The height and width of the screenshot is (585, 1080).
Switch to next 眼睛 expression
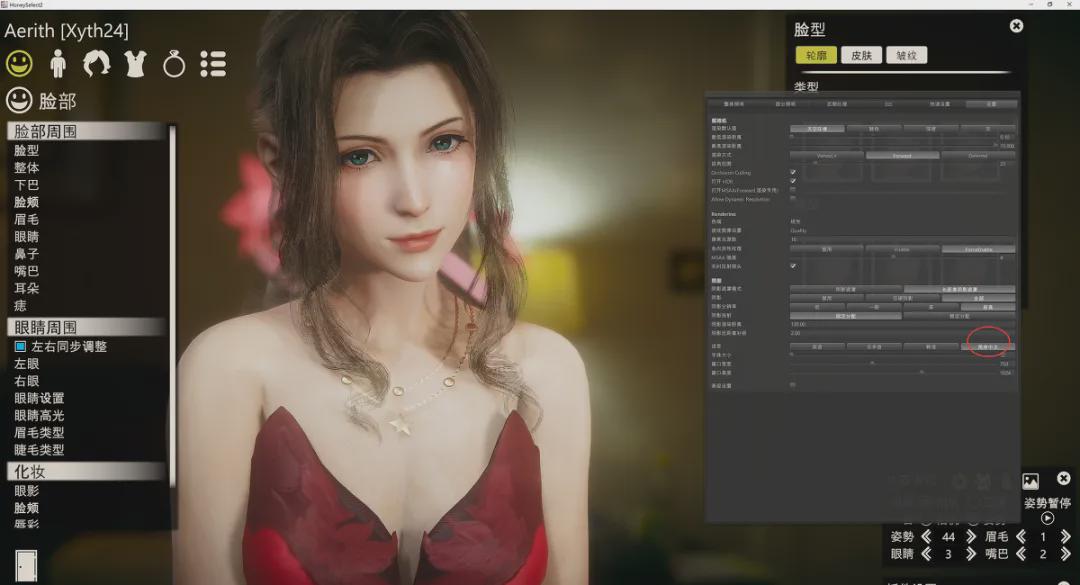[x=971, y=553]
